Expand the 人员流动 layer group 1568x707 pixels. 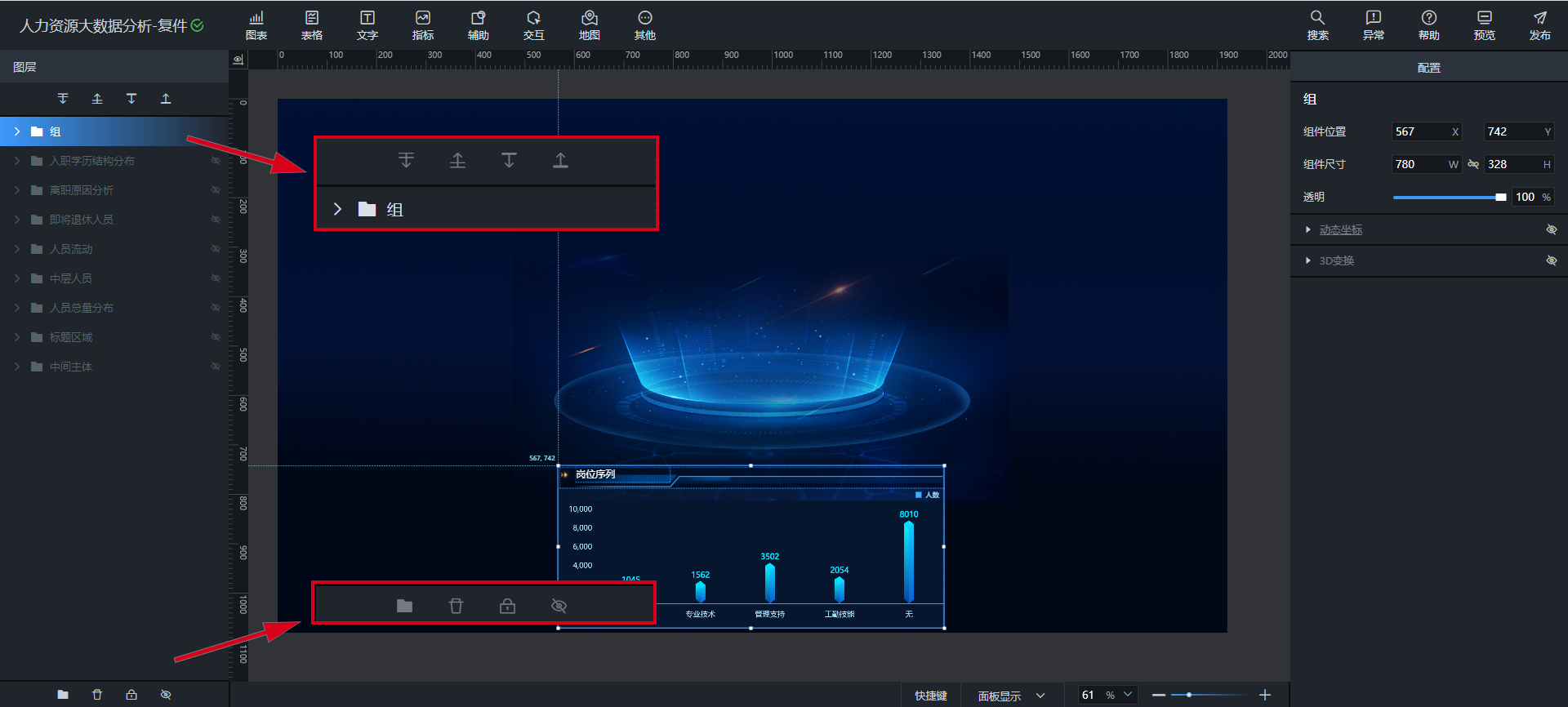point(17,249)
